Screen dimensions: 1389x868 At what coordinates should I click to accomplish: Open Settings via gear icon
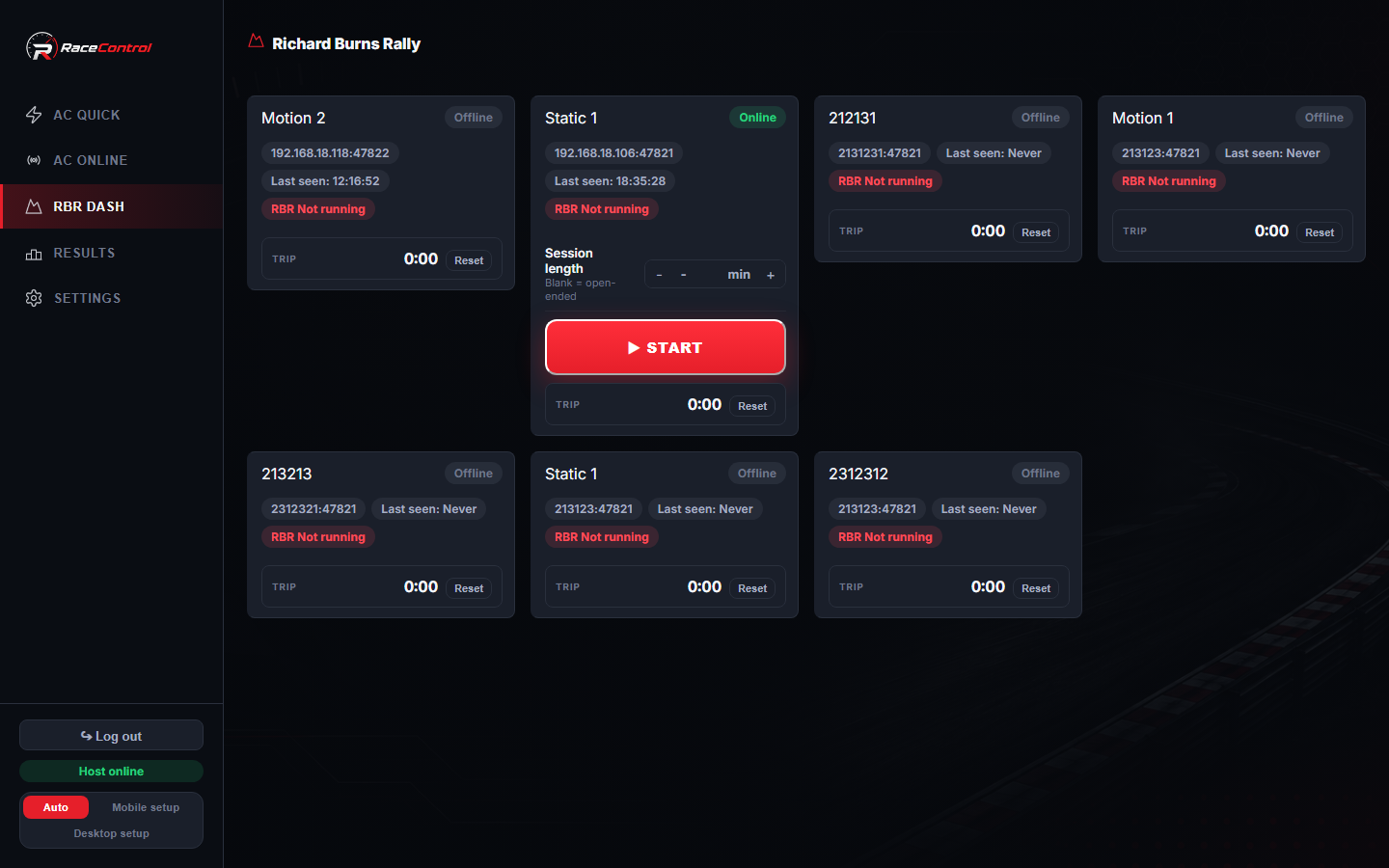(34, 298)
